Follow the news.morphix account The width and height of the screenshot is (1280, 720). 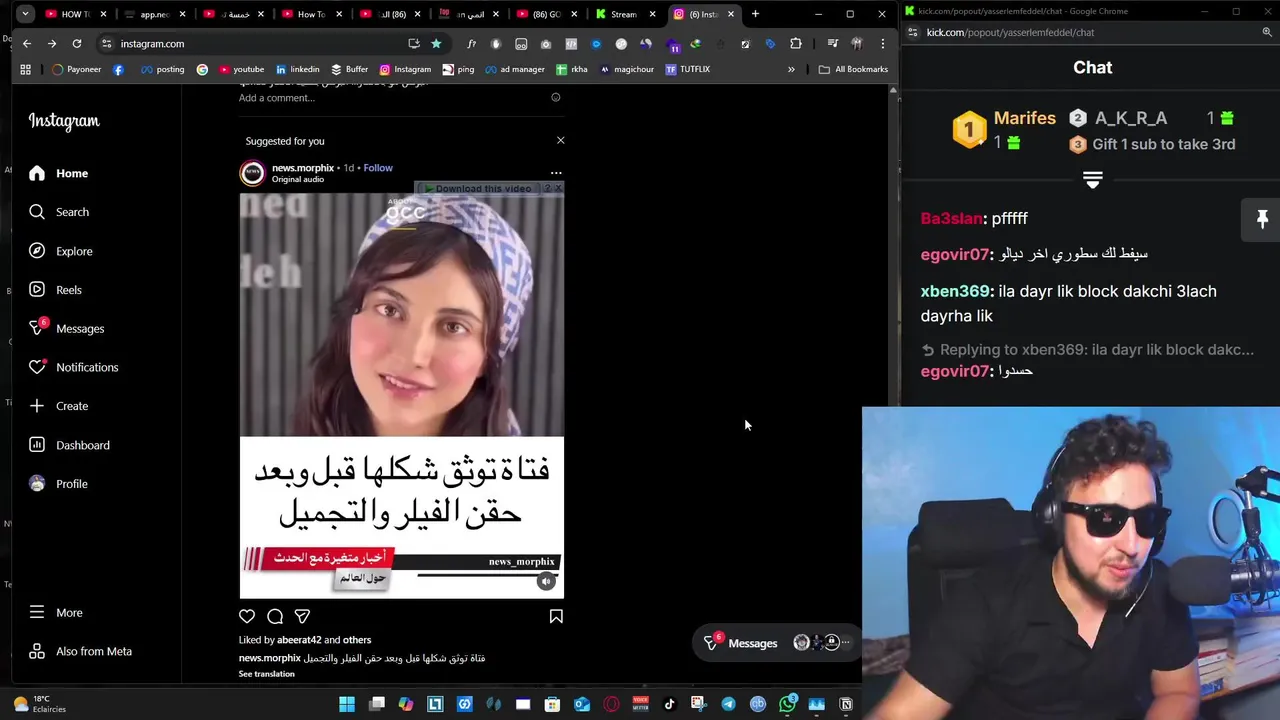378,168
